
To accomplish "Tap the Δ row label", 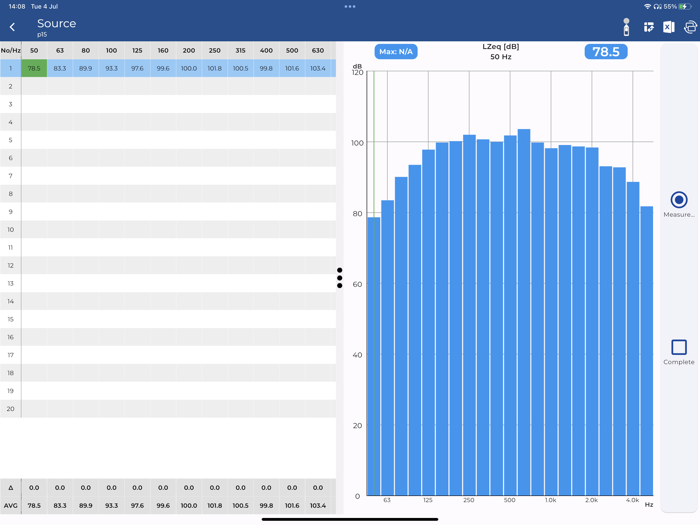I will click(x=11, y=488).
